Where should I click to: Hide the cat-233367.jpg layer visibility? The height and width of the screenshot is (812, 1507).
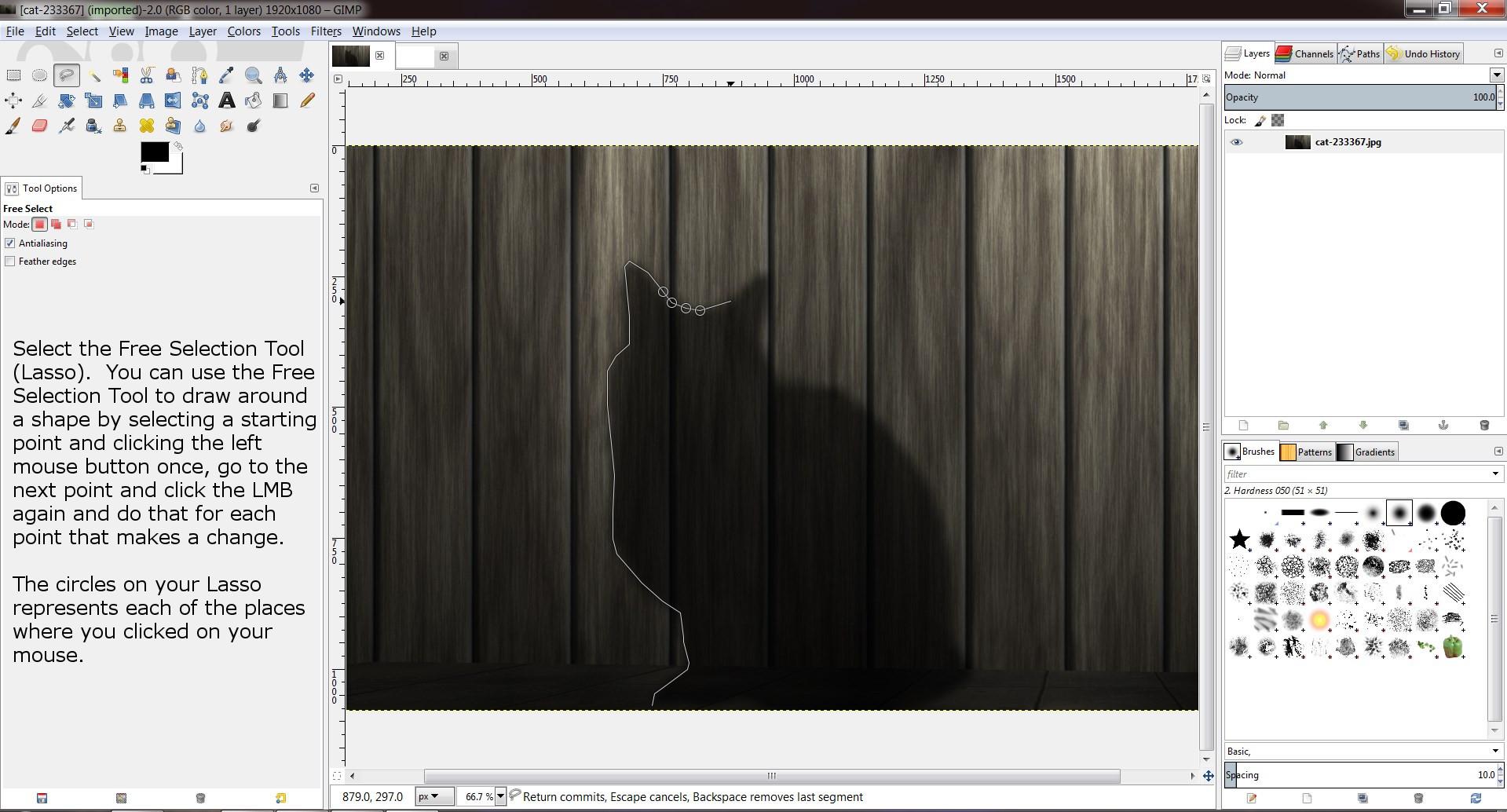(x=1236, y=142)
